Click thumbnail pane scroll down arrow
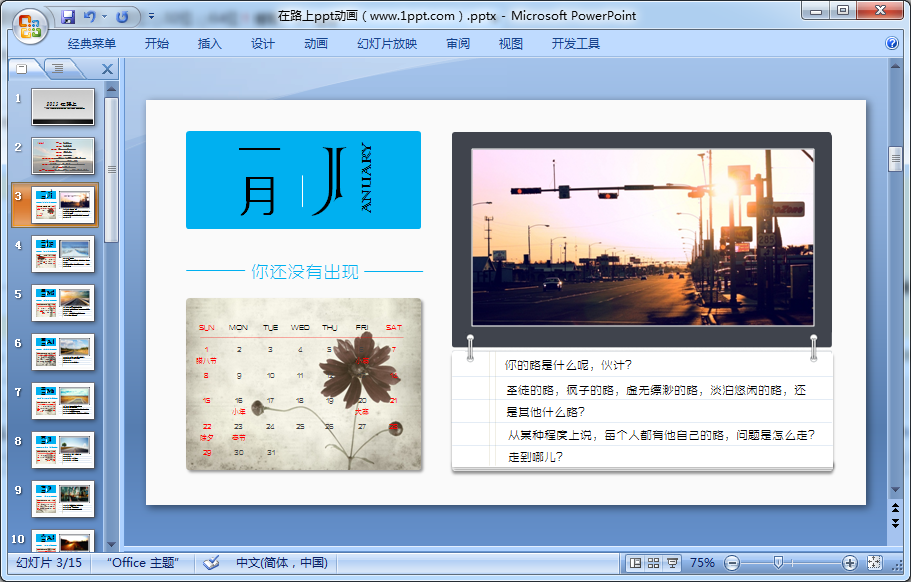The image size is (911, 582). (x=112, y=545)
